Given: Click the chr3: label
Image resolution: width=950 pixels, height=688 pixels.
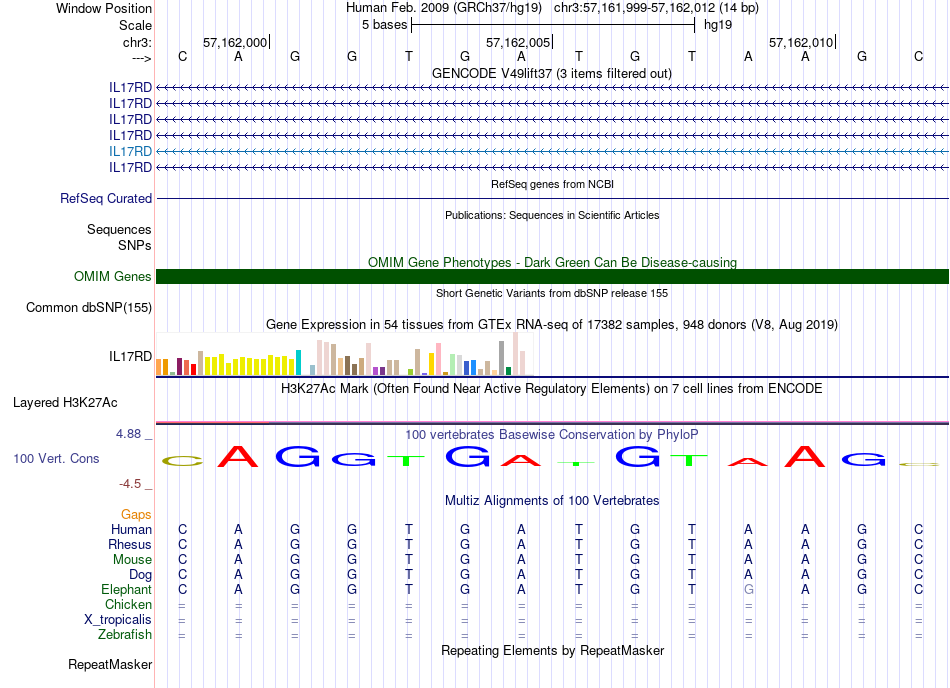Looking at the screenshot, I should (x=137, y=42).
